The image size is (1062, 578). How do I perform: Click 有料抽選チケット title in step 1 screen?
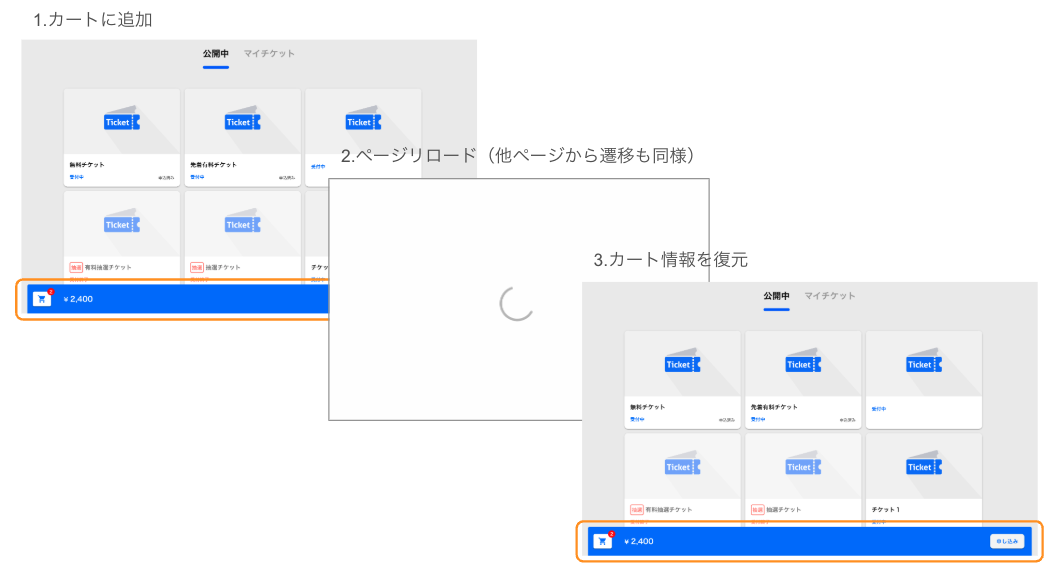point(108,268)
